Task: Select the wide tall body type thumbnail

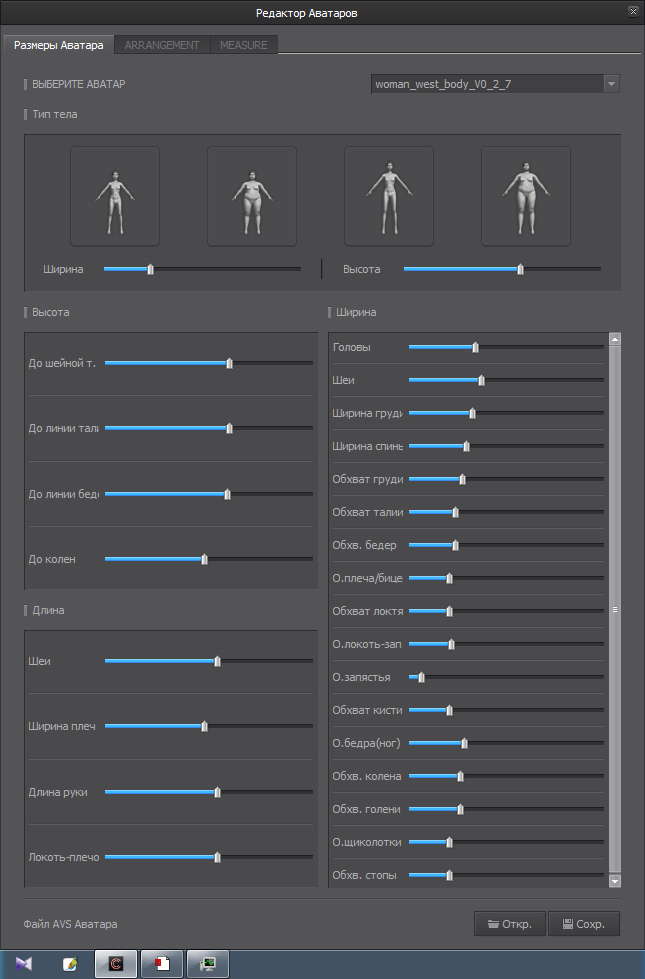Action: point(526,196)
